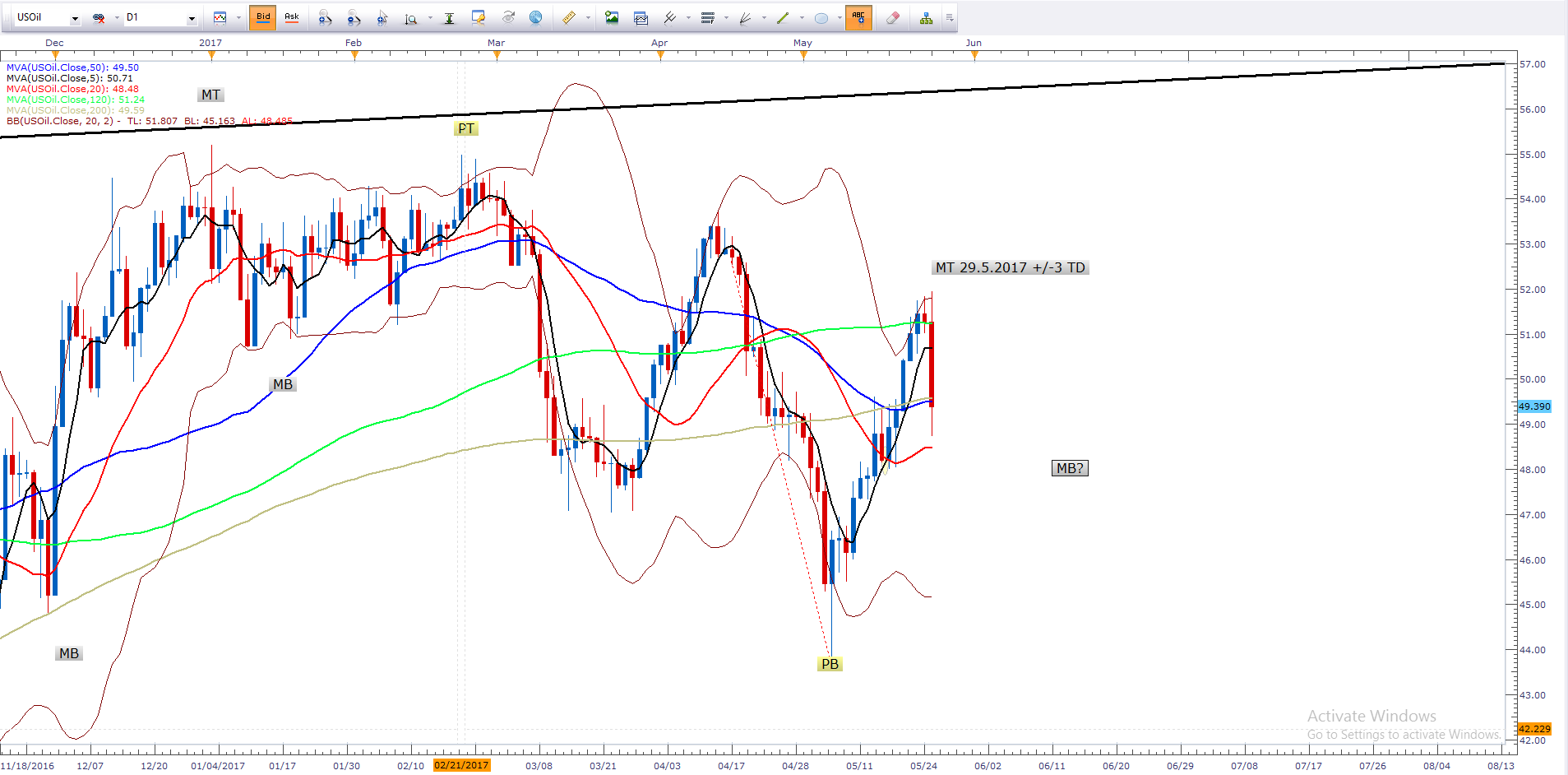Select the ruler measurement tool
Screen dimensions: 1568x775
(568, 17)
